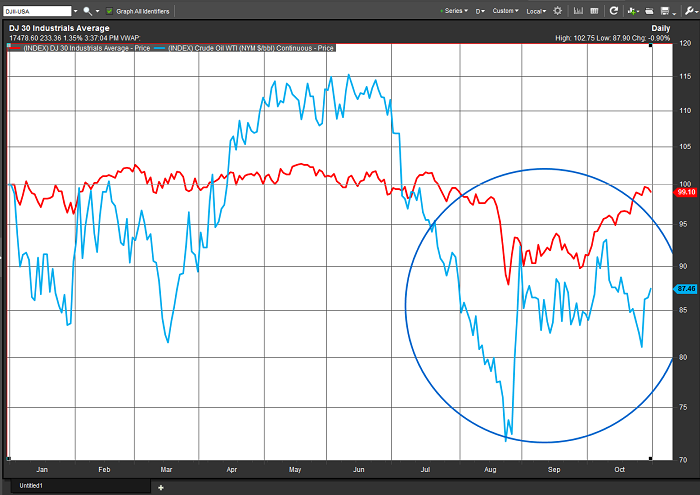This screenshot has width=700, height=495.
Task: Click the search magnifier icon
Action: coord(88,10)
